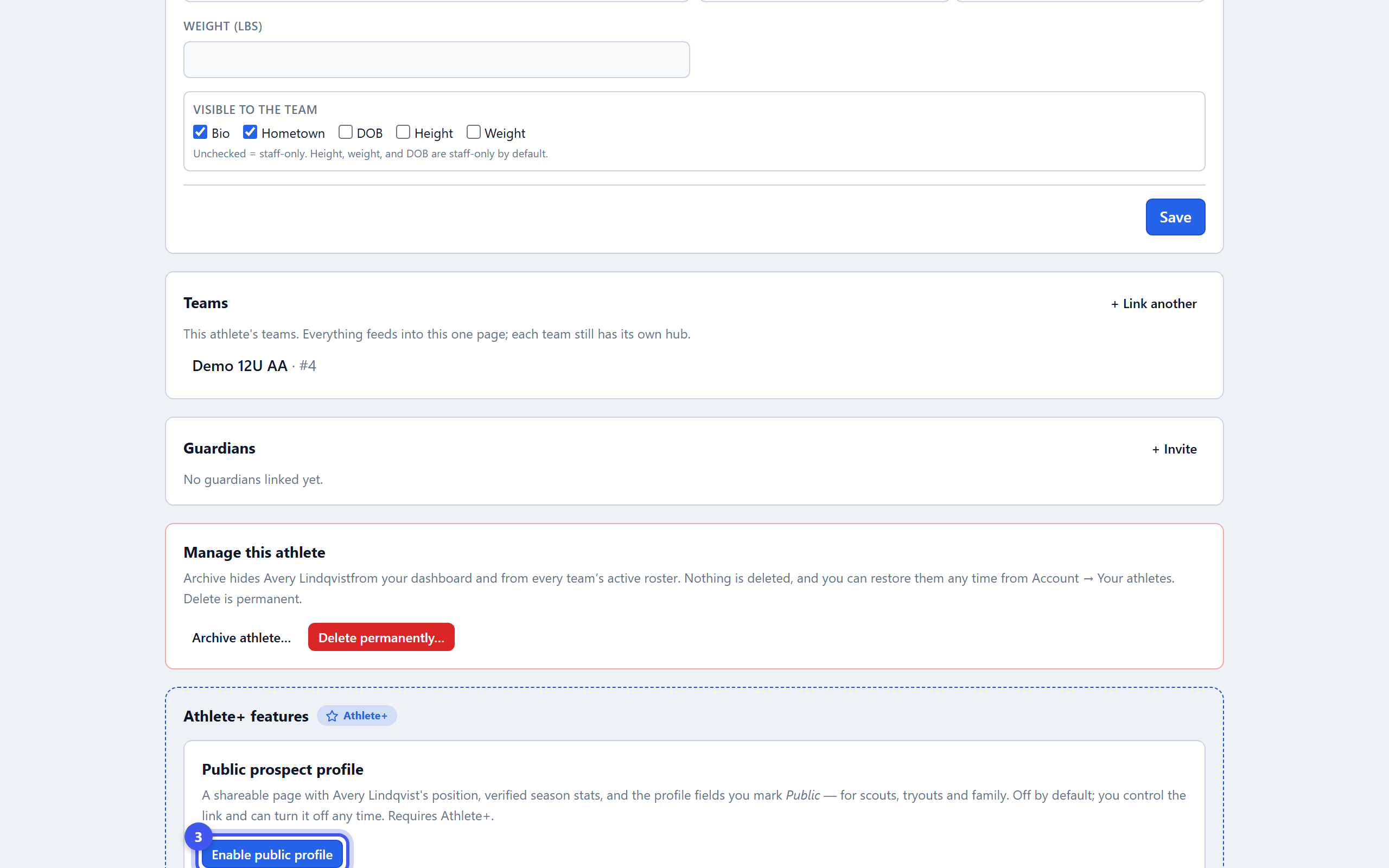
Task: Click the Teams section heading
Action: [x=206, y=303]
